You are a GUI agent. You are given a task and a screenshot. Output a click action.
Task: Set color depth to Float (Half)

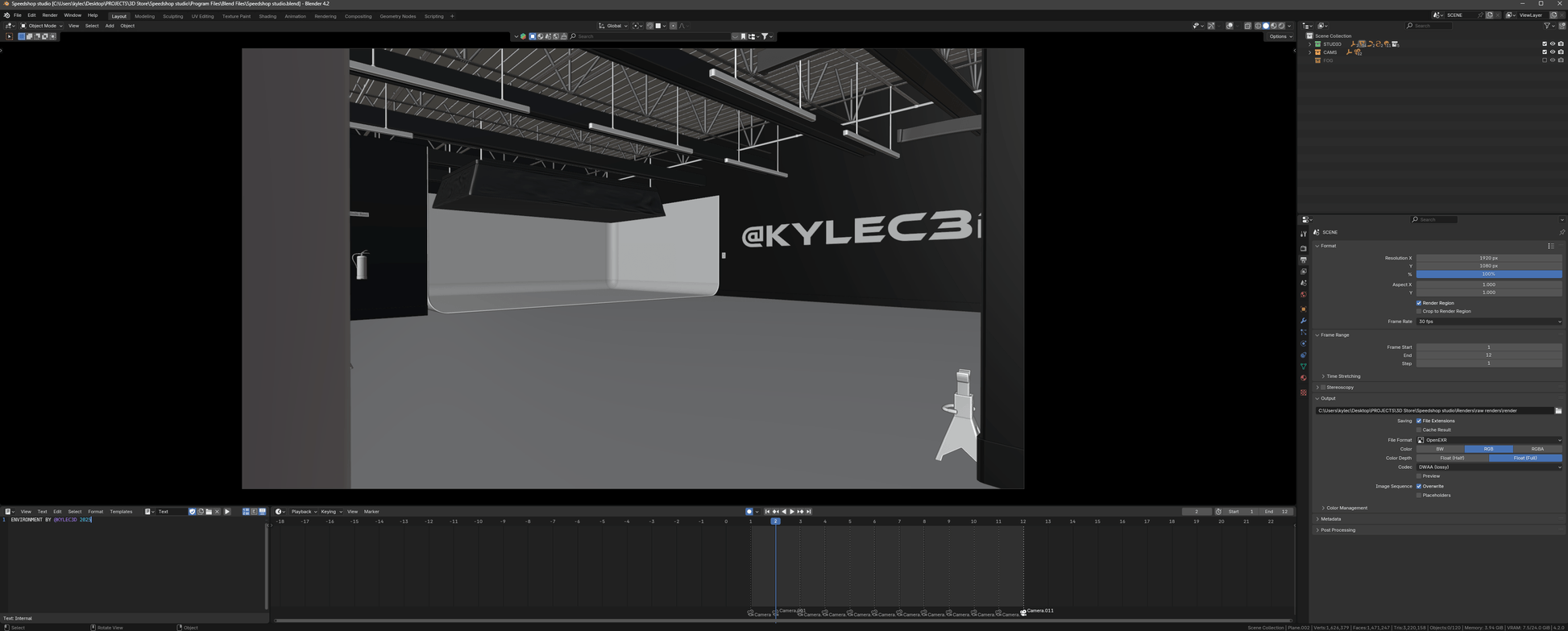(x=1452, y=458)
